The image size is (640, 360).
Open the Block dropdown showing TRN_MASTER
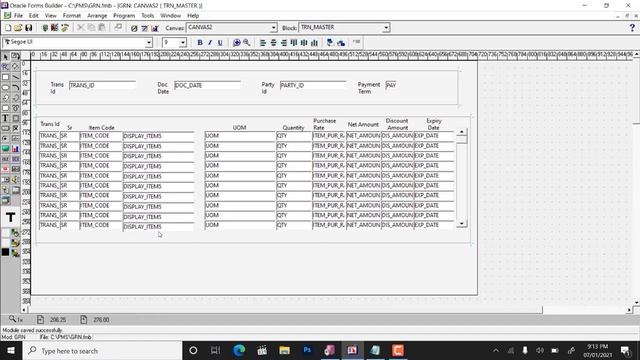(x=386, y=28)
